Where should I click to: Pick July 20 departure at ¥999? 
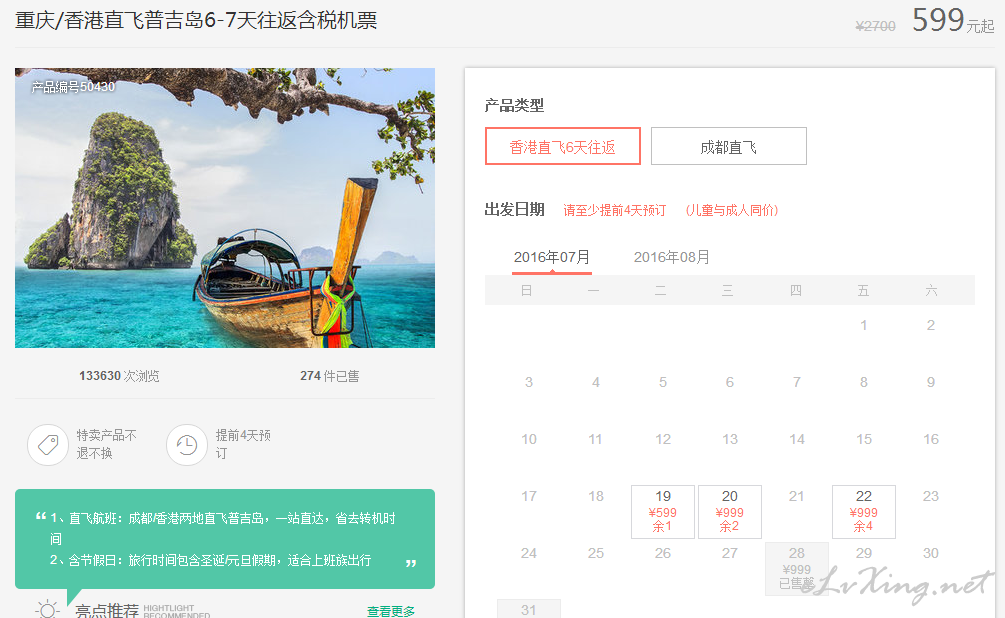coord(730,512)
